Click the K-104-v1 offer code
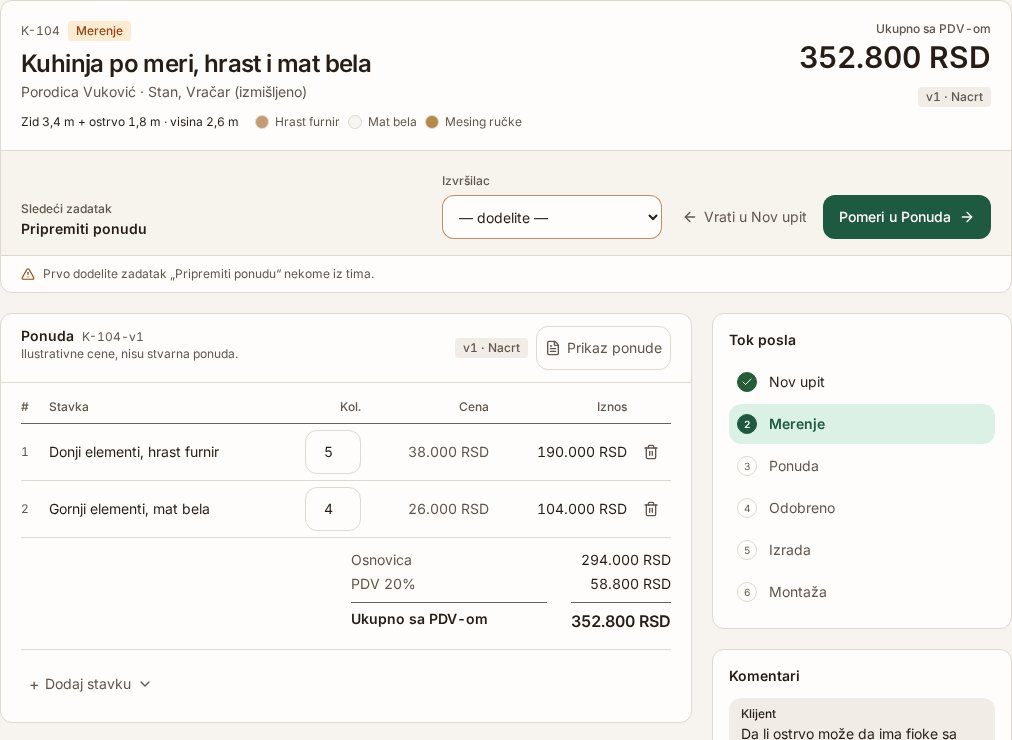The width and height of the screenshot is (1012, 740). 112,337
